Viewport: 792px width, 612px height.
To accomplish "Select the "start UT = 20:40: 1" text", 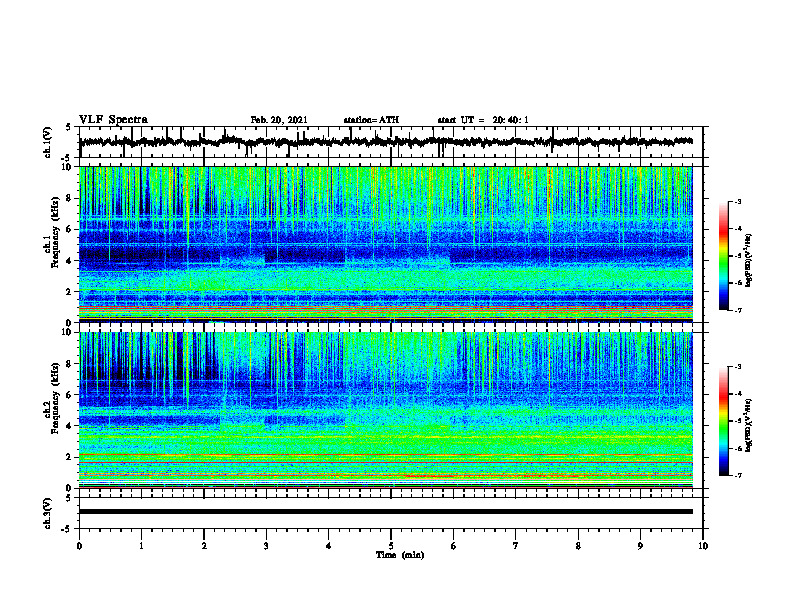I will click(483, 120).
